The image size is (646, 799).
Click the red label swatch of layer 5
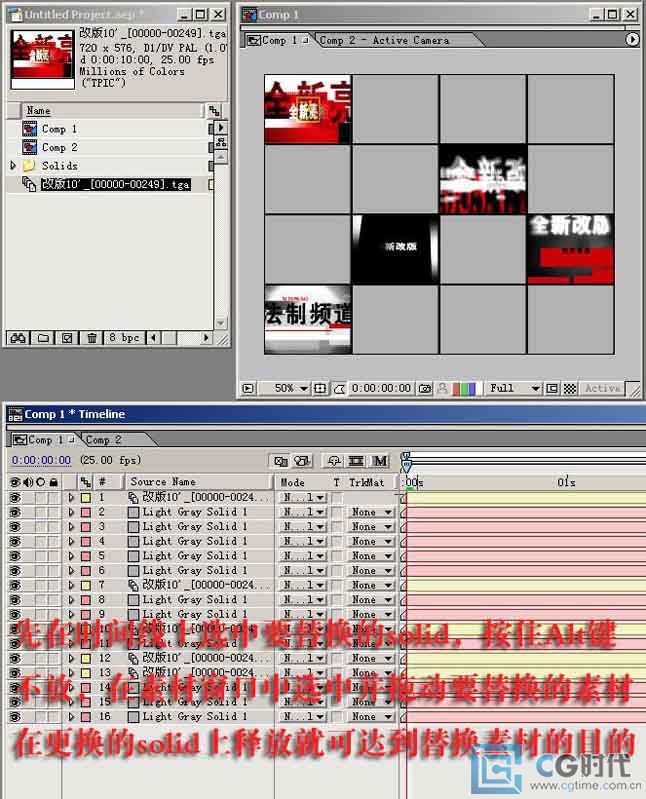(x=86, y=556)
